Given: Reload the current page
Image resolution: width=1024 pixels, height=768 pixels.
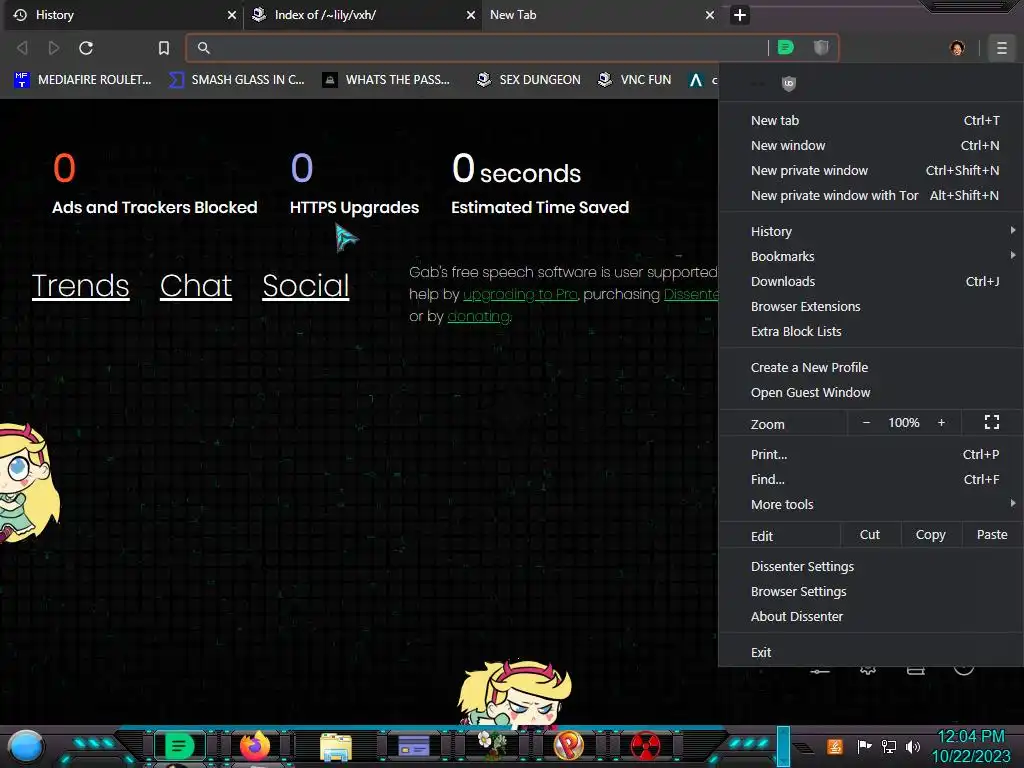Looking at the screenshot, I should click(x=86, y=48).
